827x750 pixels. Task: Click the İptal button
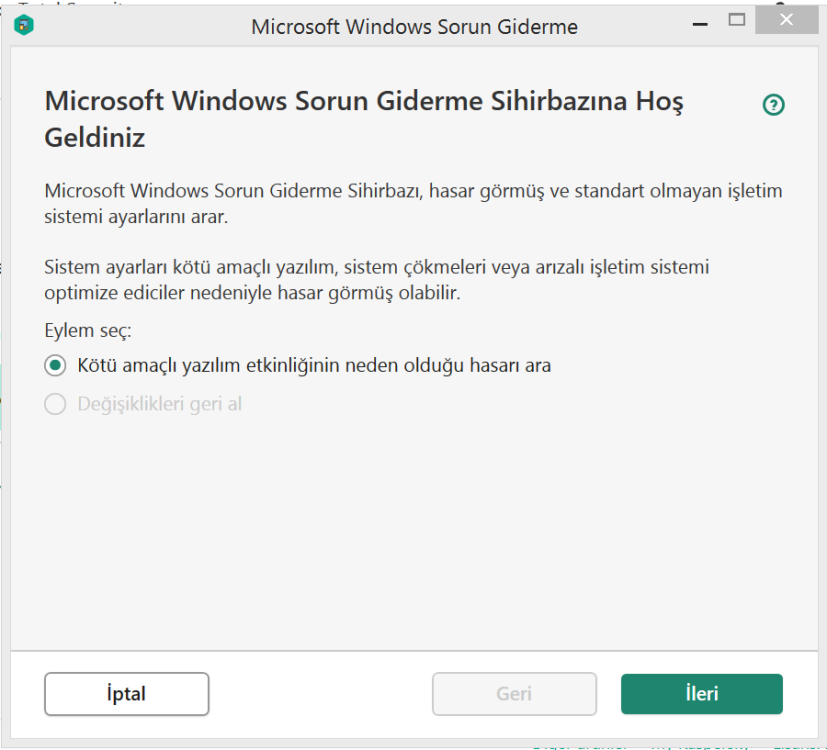(127, 694)
